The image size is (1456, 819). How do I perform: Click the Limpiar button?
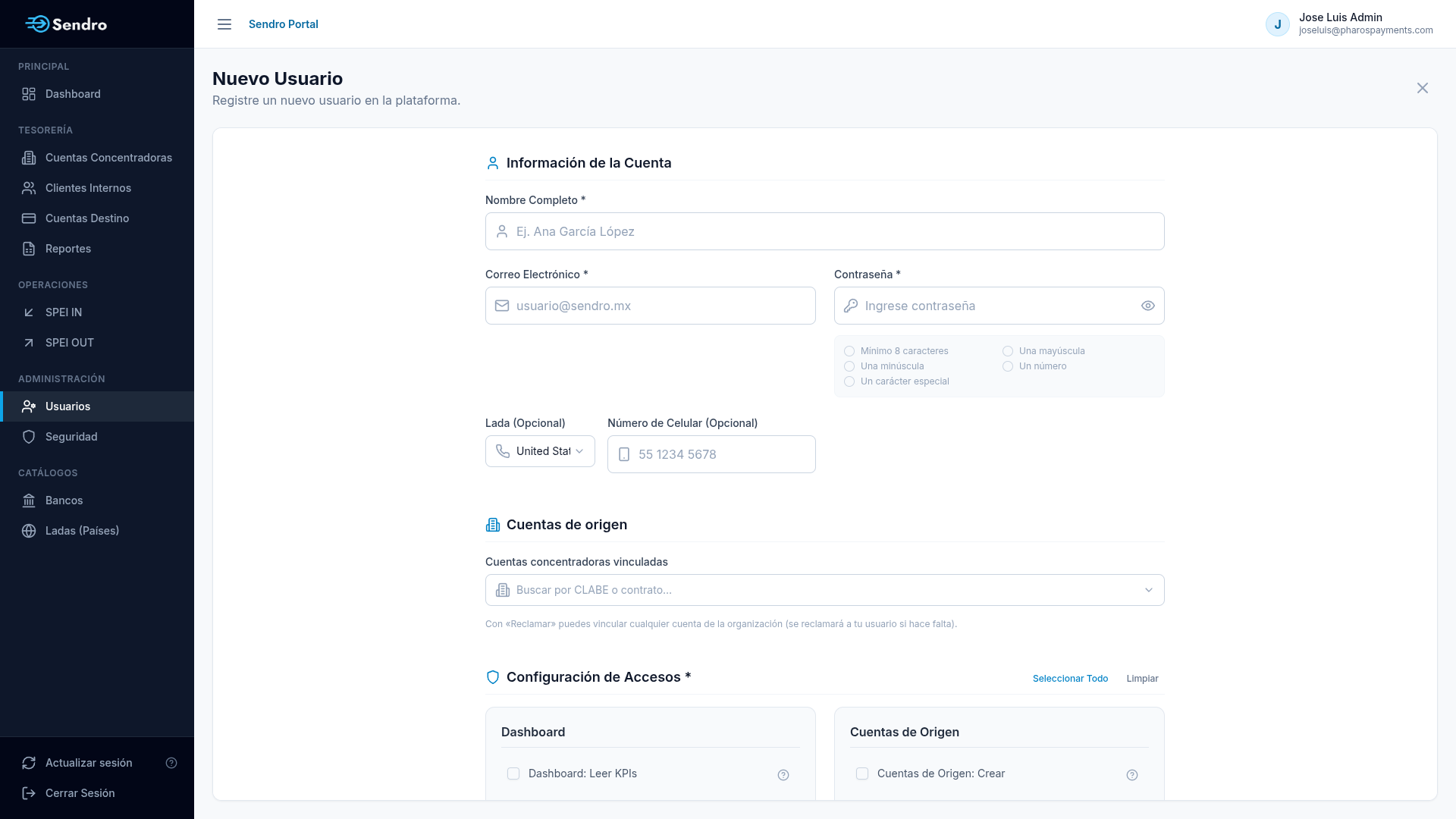coord(1142,679)
